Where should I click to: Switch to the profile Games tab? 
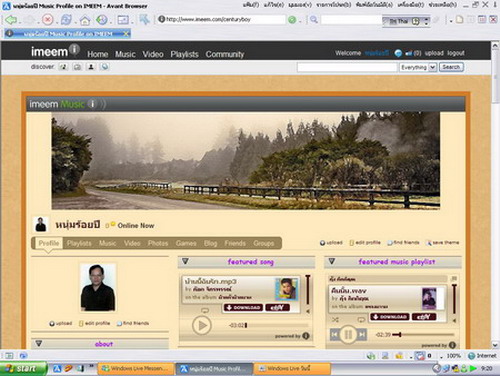(x=186, y=243)
